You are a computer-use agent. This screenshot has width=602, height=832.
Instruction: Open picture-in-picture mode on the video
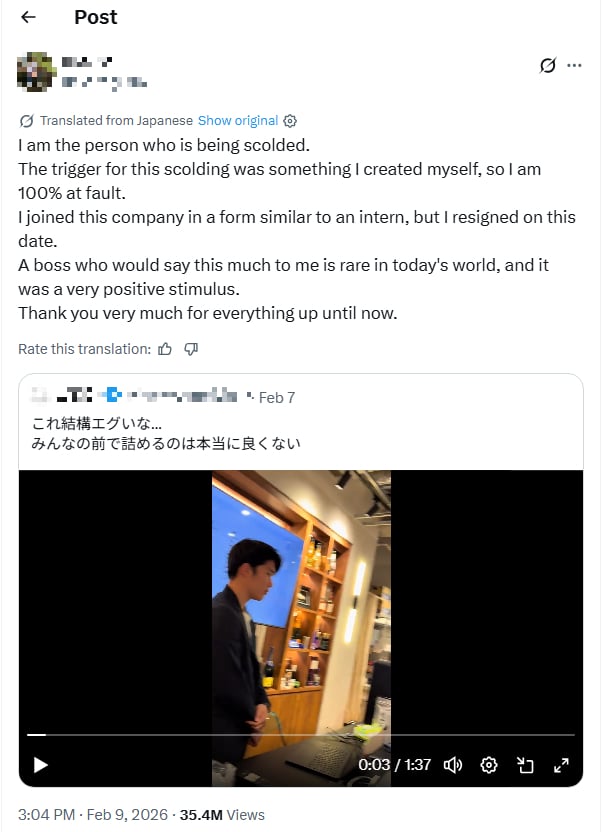pyautogui.click(x=526, y=764)
